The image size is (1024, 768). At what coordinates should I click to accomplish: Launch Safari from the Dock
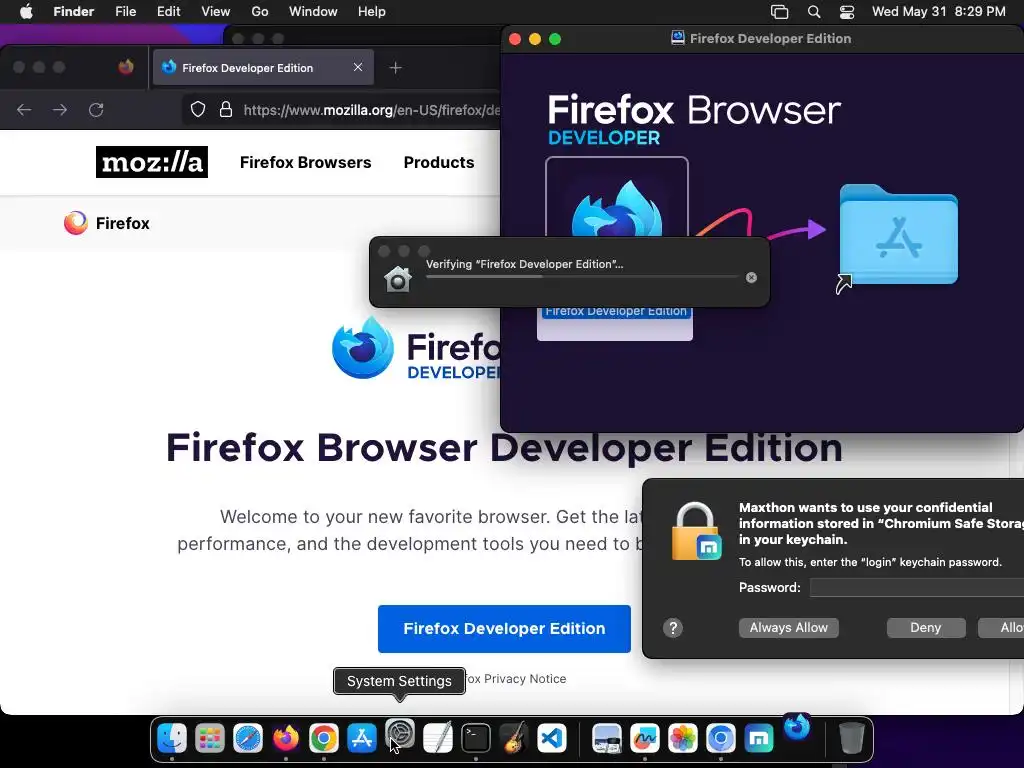248,739
